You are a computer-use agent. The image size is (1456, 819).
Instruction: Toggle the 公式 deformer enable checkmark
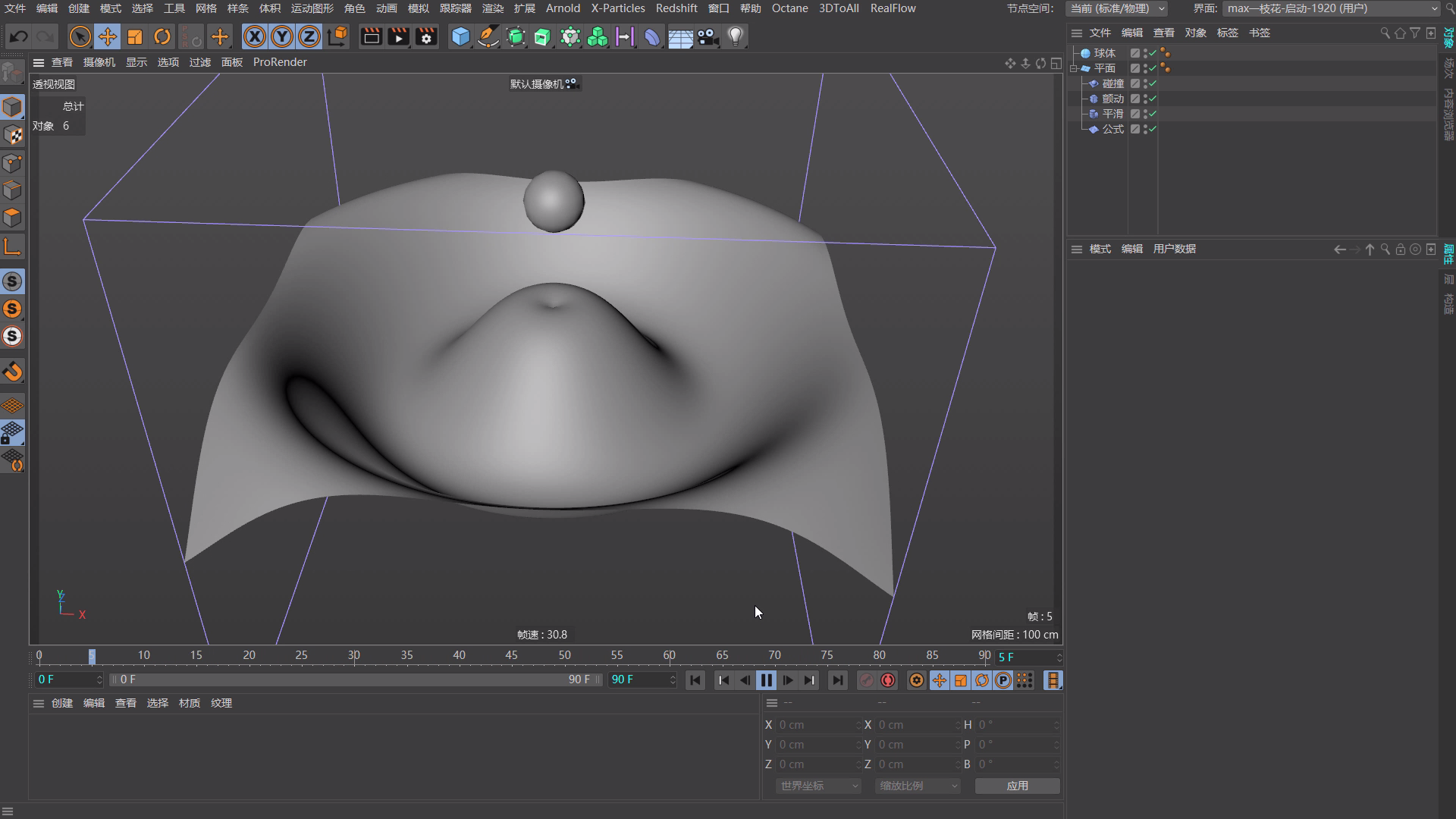click(x=1153, y=129)
